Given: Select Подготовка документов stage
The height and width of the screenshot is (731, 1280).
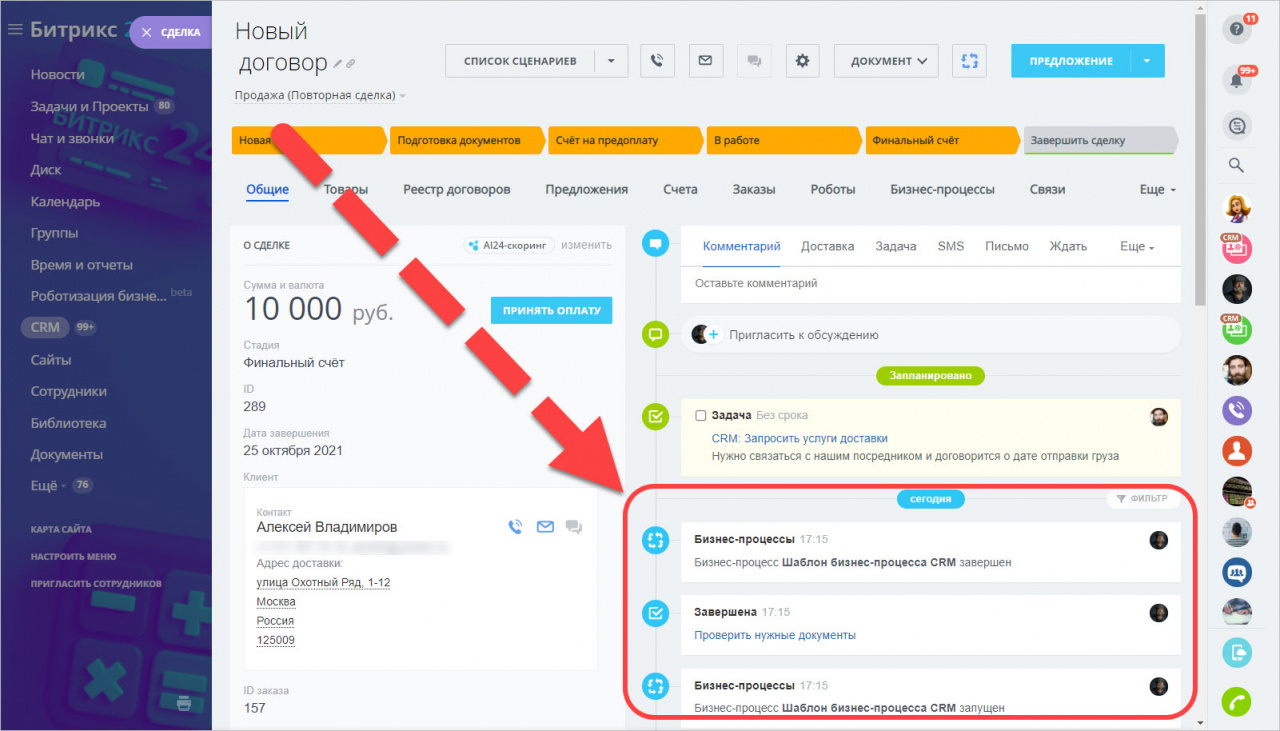Looking at the screenshot, I should [466, 140].
